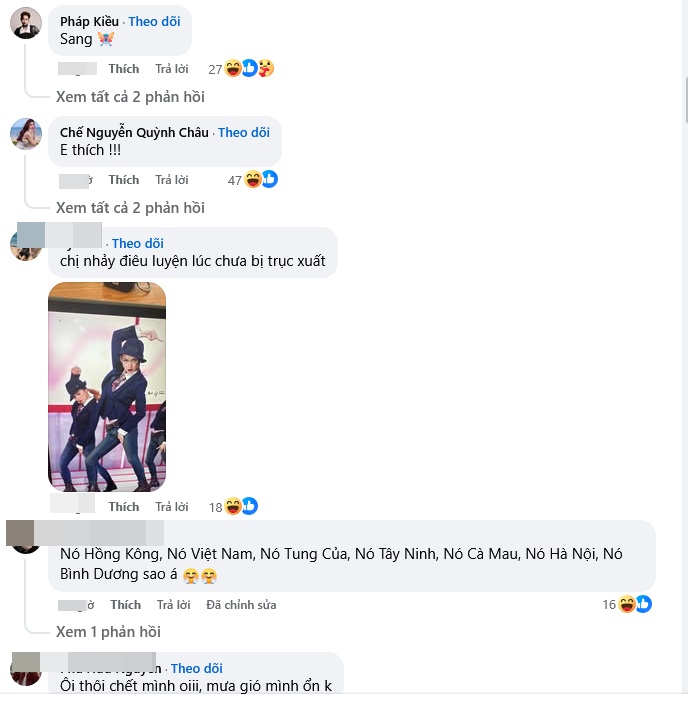Expand 2 replies under Quỳnh Châu's comment
This screenshot has width=688, height=705.
click(130, 208)
